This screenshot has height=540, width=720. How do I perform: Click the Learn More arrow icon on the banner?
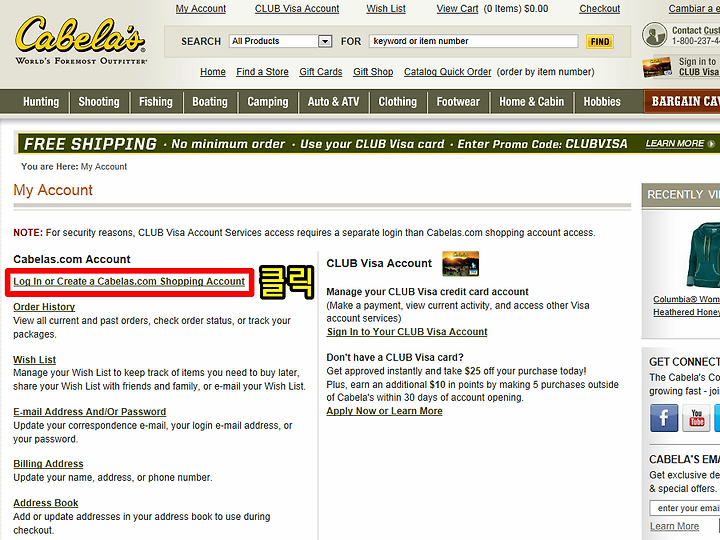click(711, 144)
